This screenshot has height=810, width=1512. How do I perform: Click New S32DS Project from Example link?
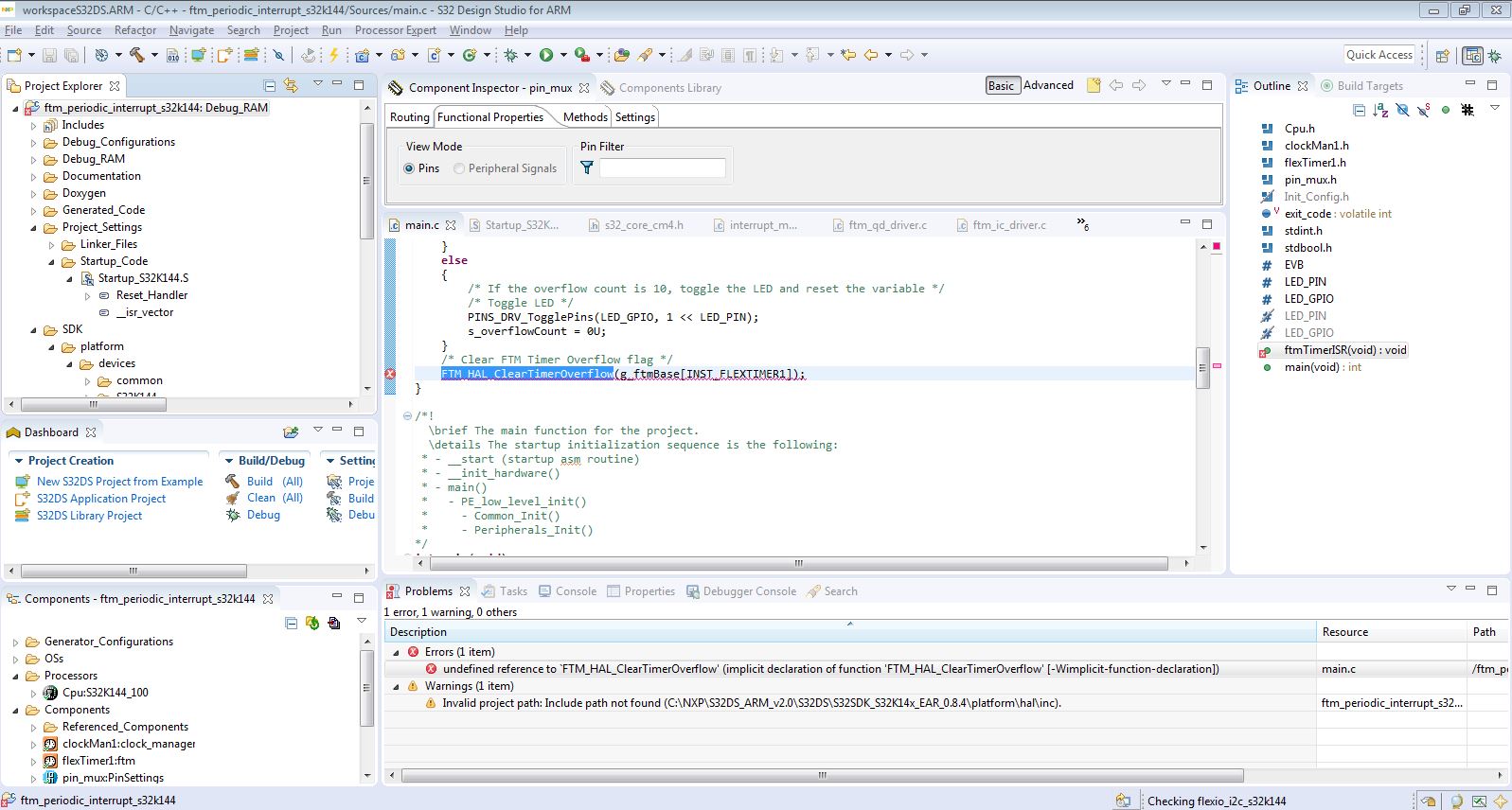point(119,482)
